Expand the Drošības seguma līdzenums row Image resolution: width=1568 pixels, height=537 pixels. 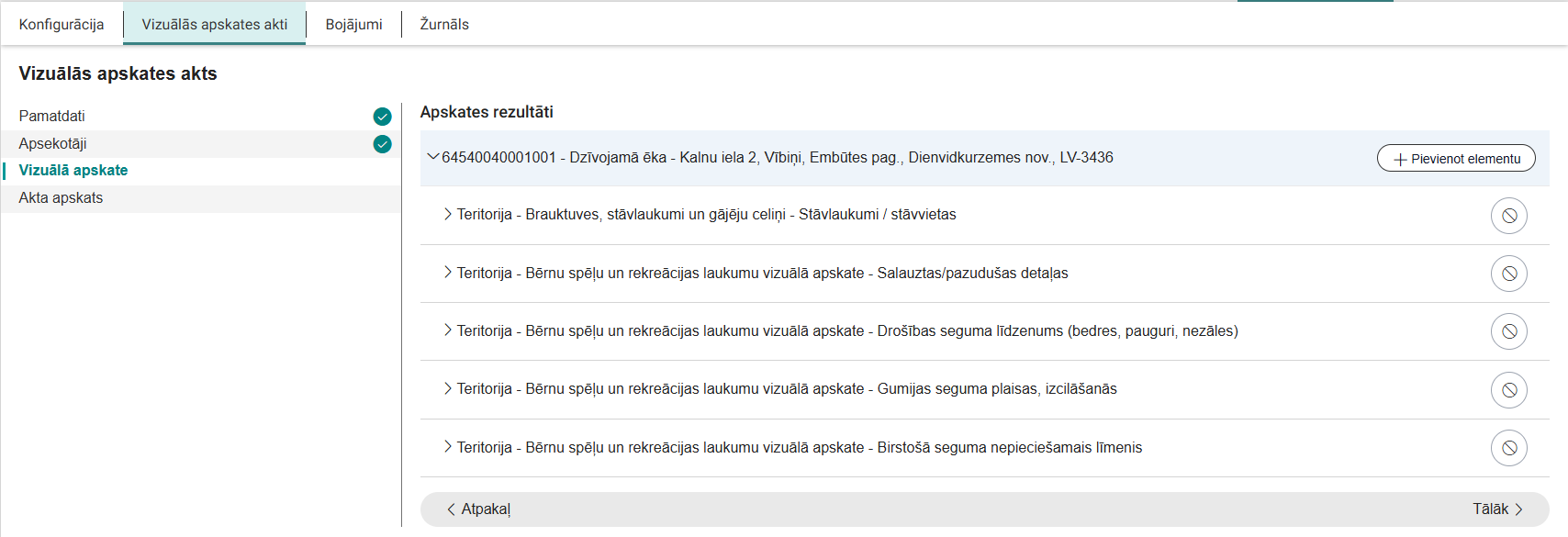tap(448, 330)
